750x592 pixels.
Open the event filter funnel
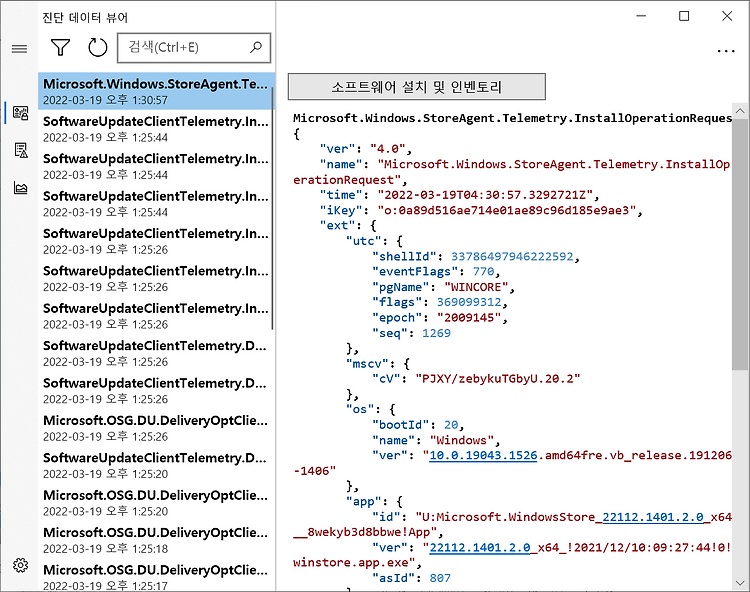coord(60,47)
